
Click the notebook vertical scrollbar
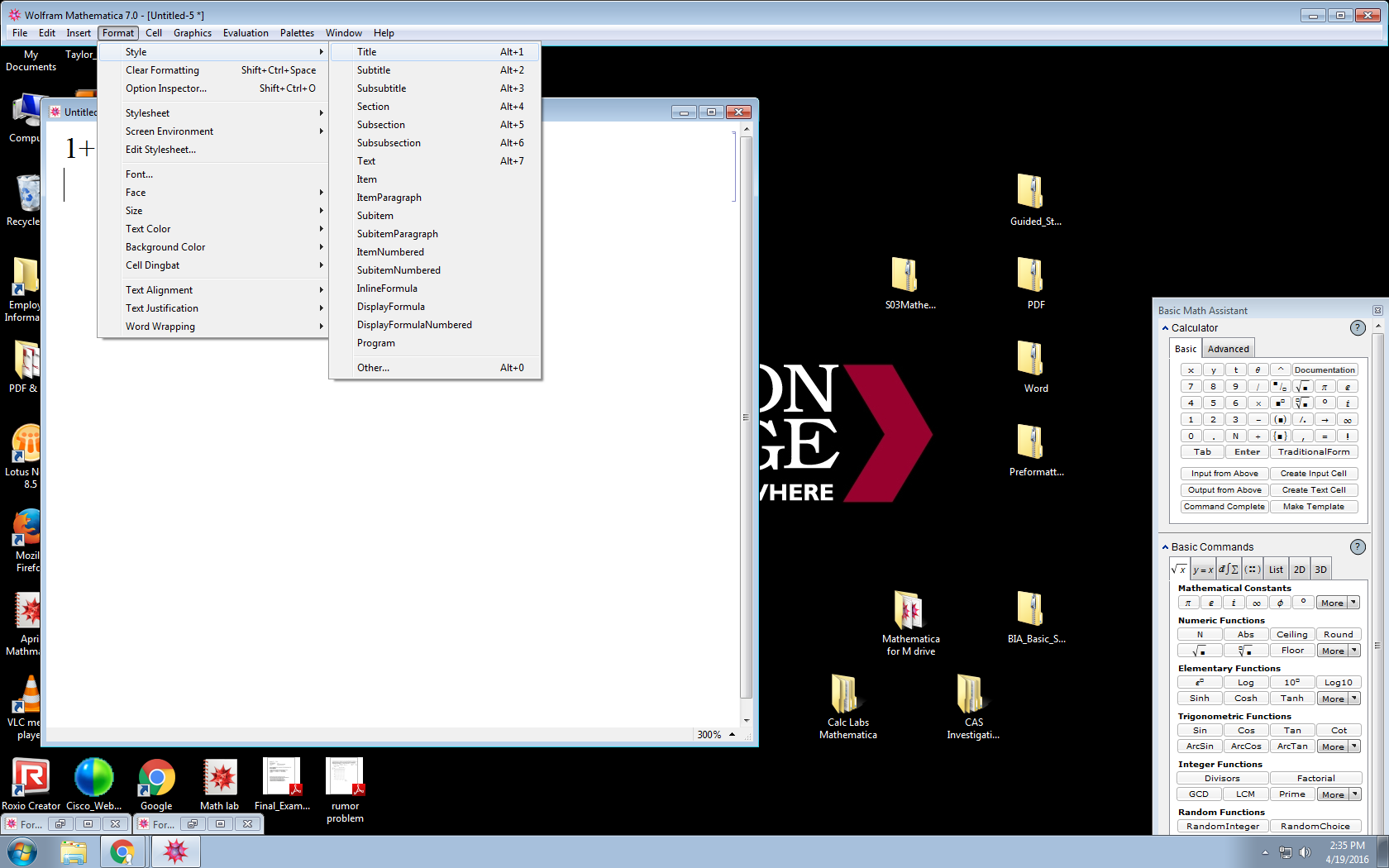(x=746, y=417)
